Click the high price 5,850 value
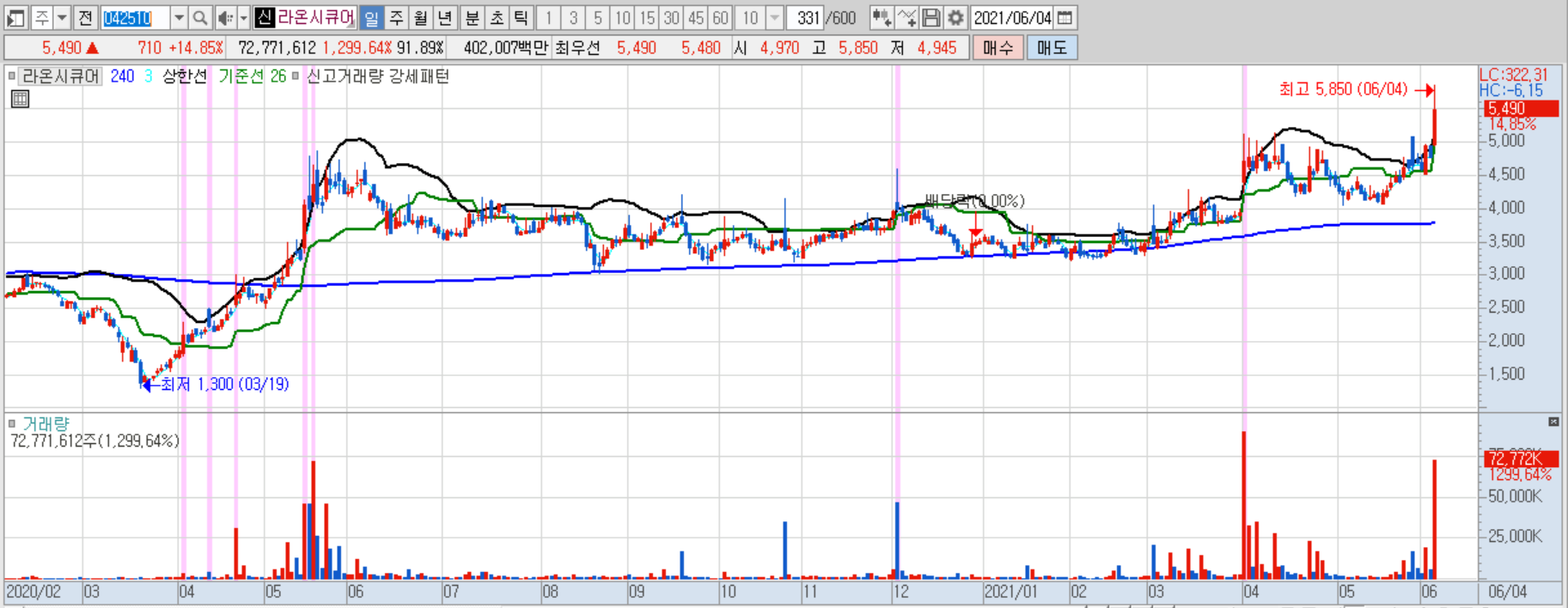Image resolution: width=1568 pixels, height=608 pixels. (x=858, y=48)
